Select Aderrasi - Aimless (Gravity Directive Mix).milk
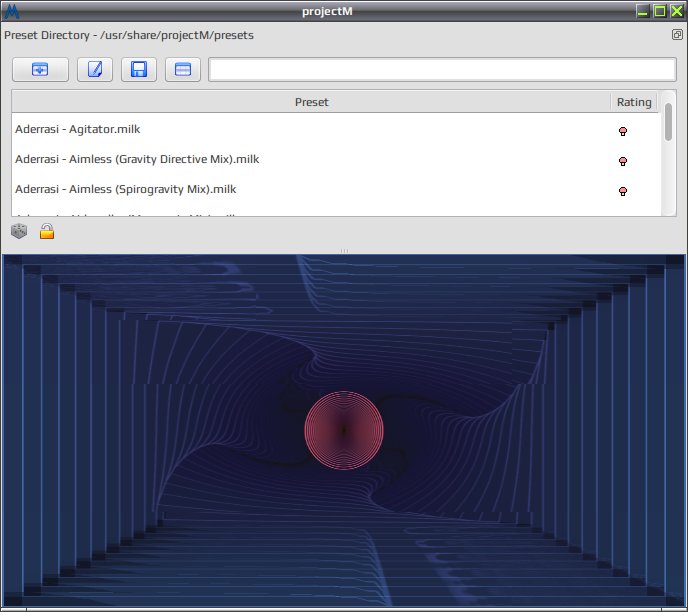 pos(137,159)
